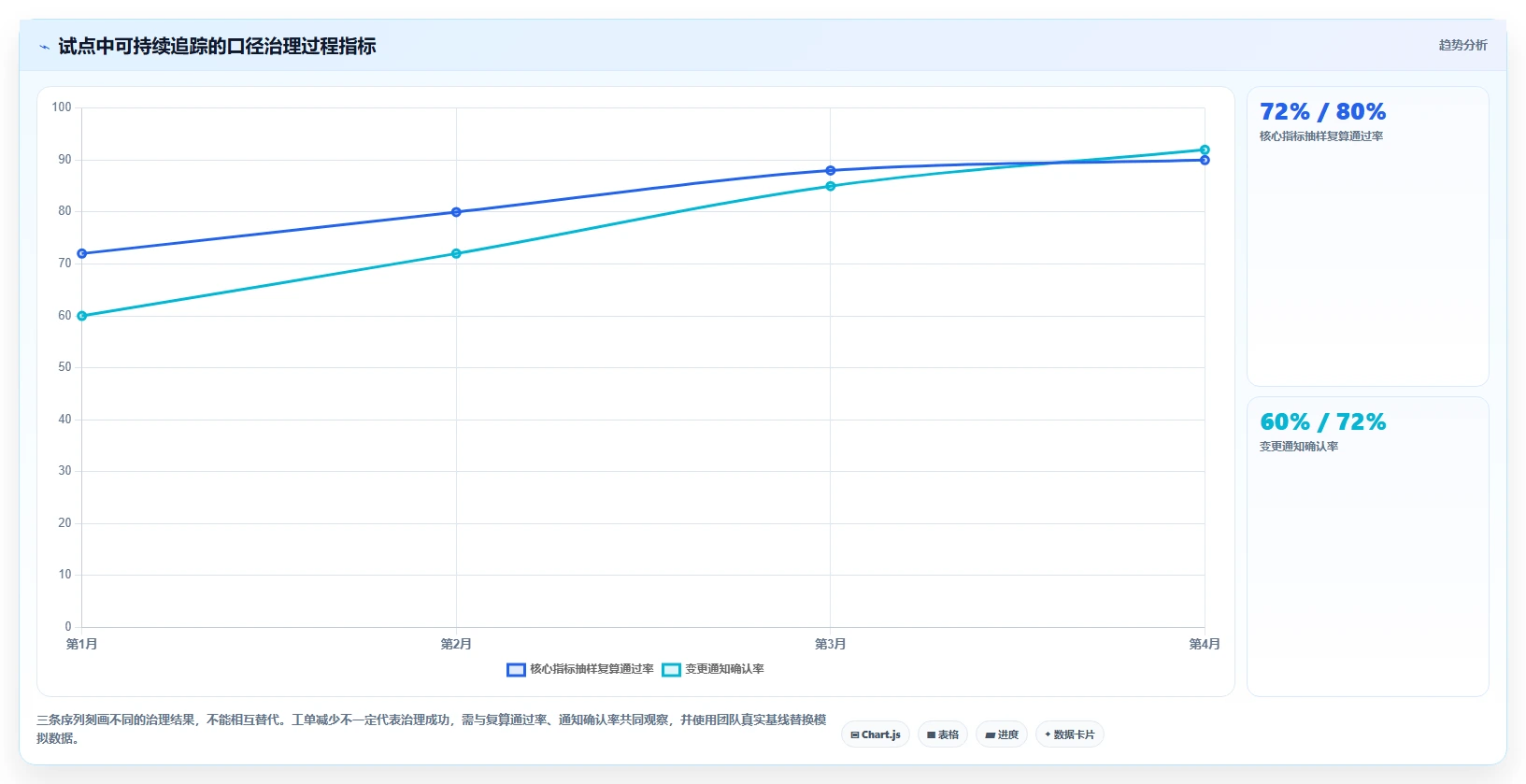Click the 50 y-axis label
Screen dimensions: 1526x784
pyautogui.click(x=64, y=367)
